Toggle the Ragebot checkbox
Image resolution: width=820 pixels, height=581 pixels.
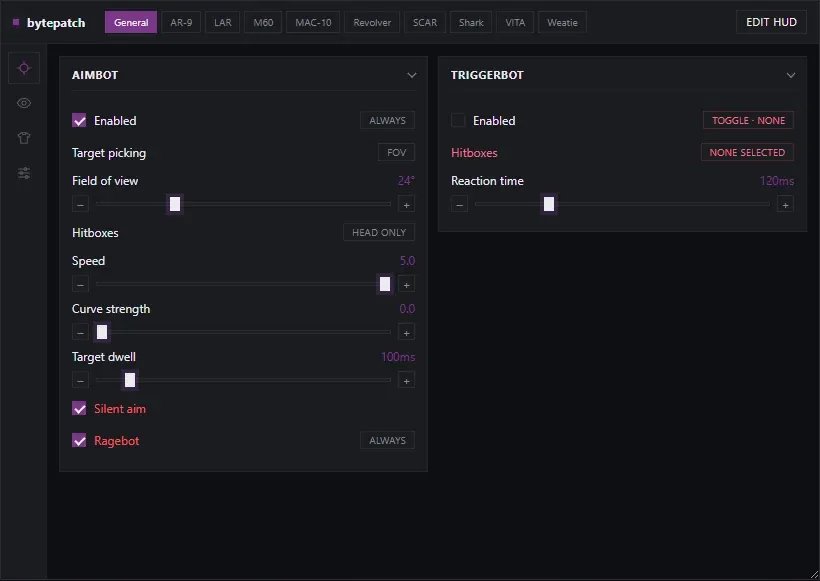pyautogui.click(x=79, y=441)
